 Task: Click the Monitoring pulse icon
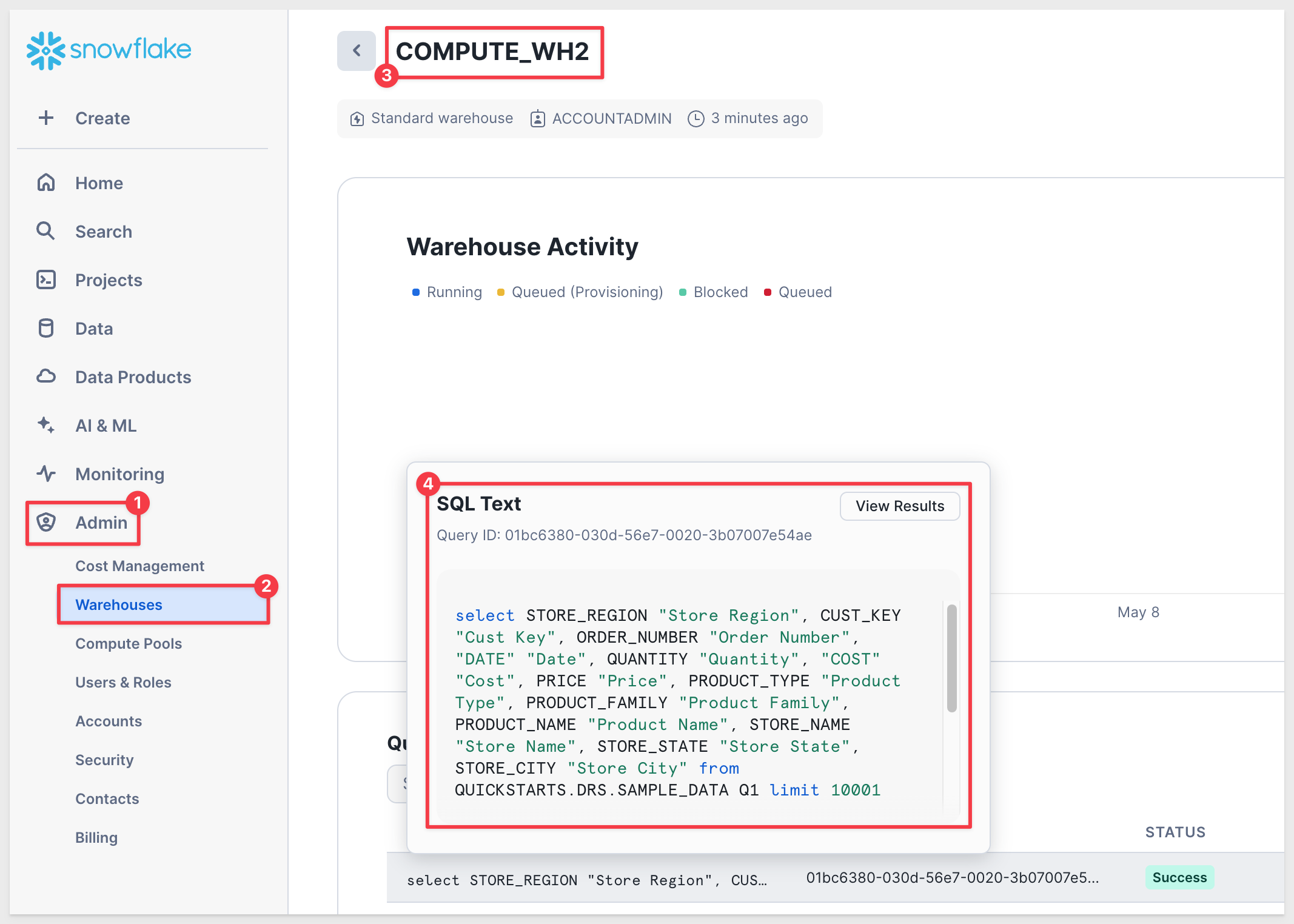coord(46,474)
